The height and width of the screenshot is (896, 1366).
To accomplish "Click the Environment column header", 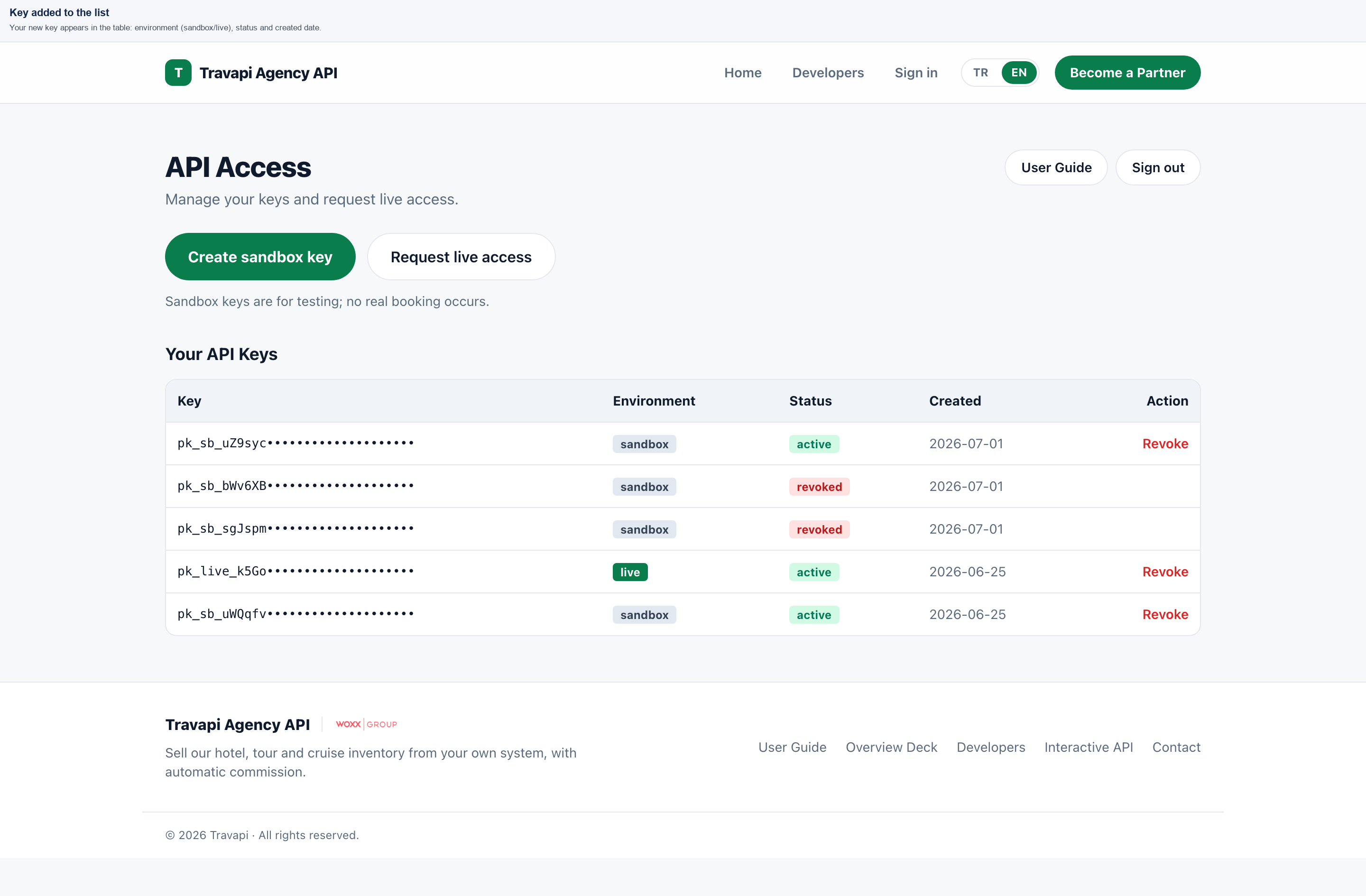I will [654, 401].
